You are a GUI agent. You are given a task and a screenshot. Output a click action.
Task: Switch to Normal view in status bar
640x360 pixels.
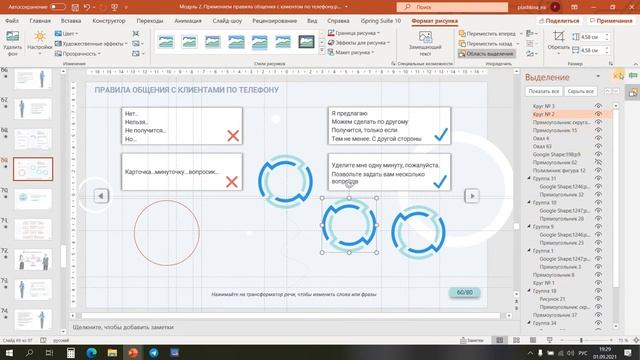500,340
